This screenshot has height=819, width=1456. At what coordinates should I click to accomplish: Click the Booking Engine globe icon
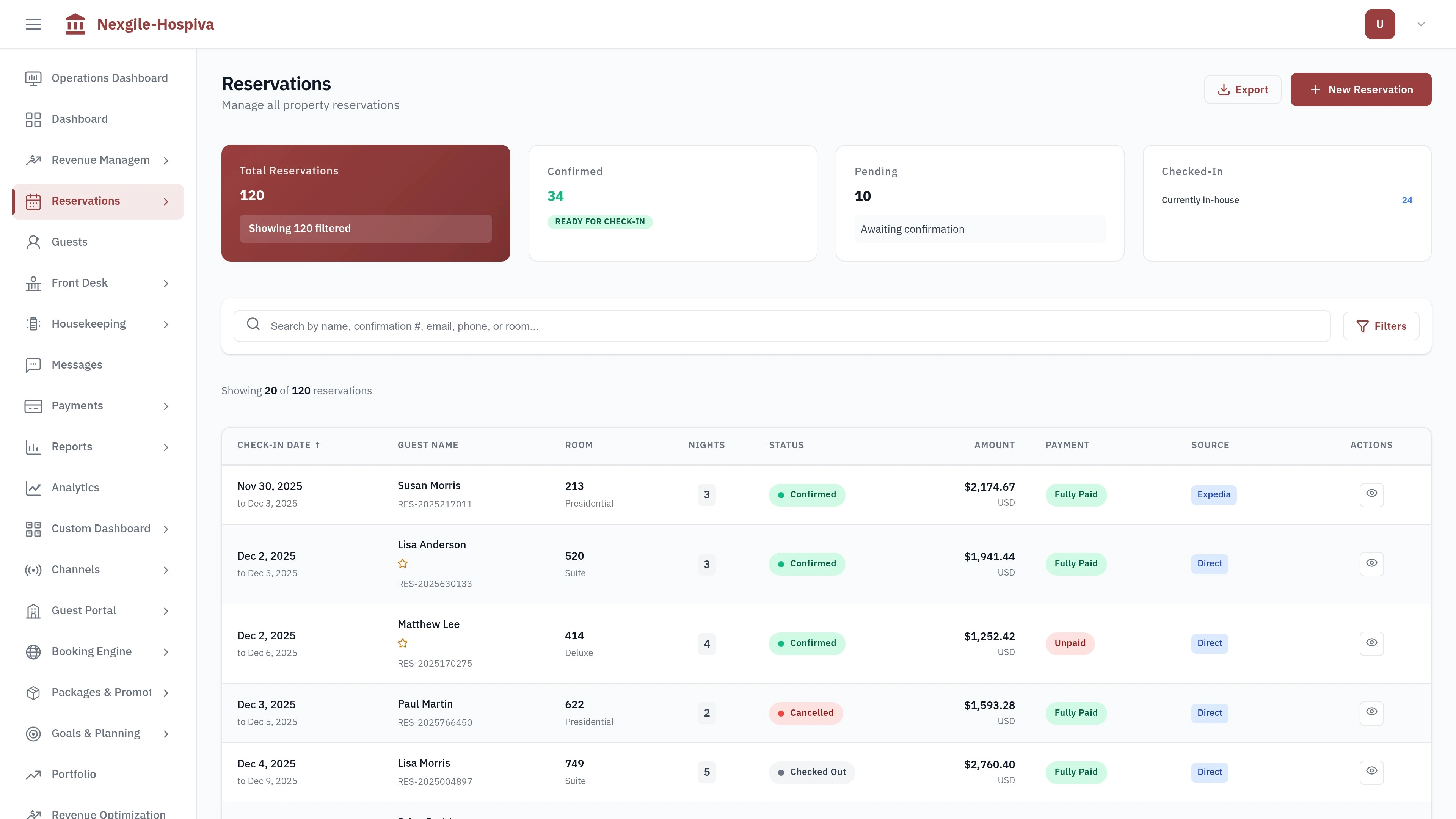(x=33, y=651)
